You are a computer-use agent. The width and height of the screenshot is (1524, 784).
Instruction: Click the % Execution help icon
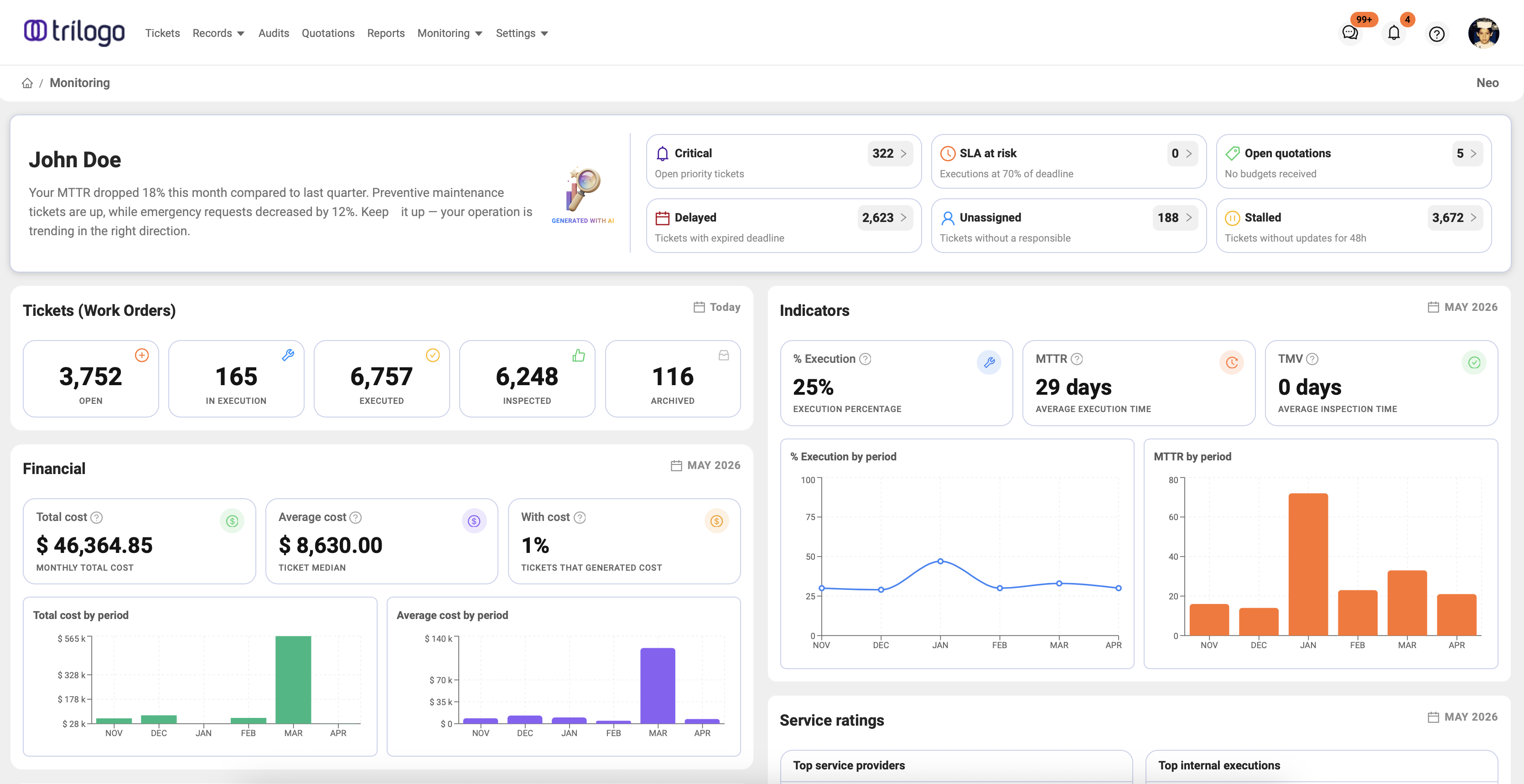pos(865,359)
